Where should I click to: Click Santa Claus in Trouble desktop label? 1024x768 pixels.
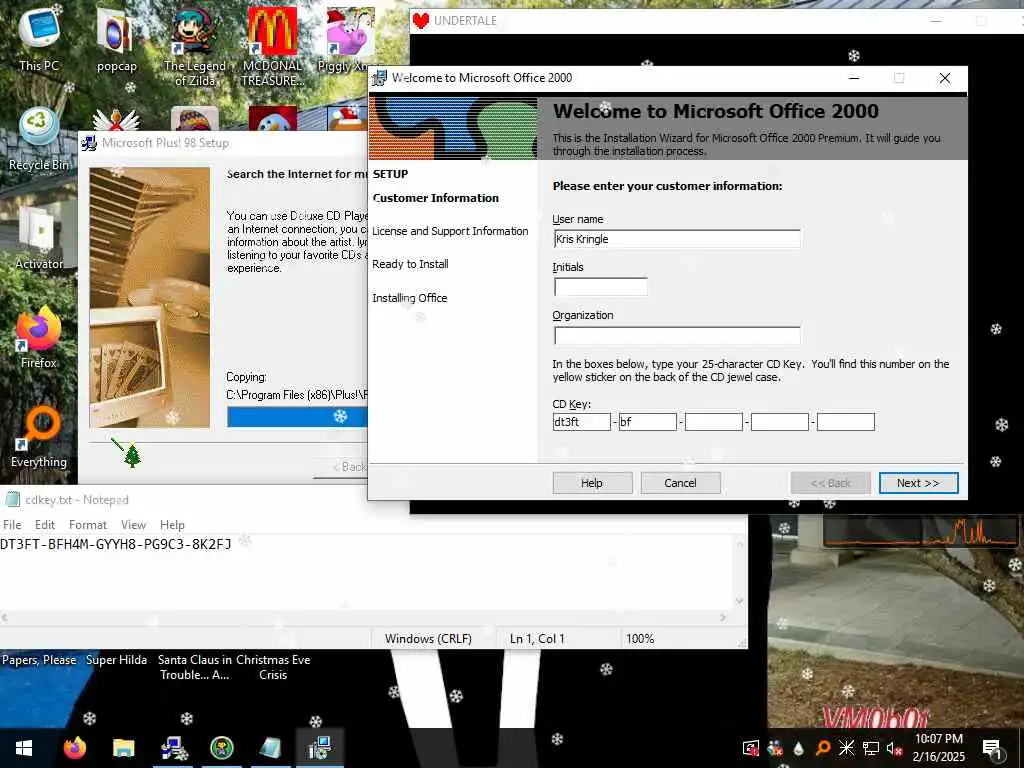tap(195, 667)
